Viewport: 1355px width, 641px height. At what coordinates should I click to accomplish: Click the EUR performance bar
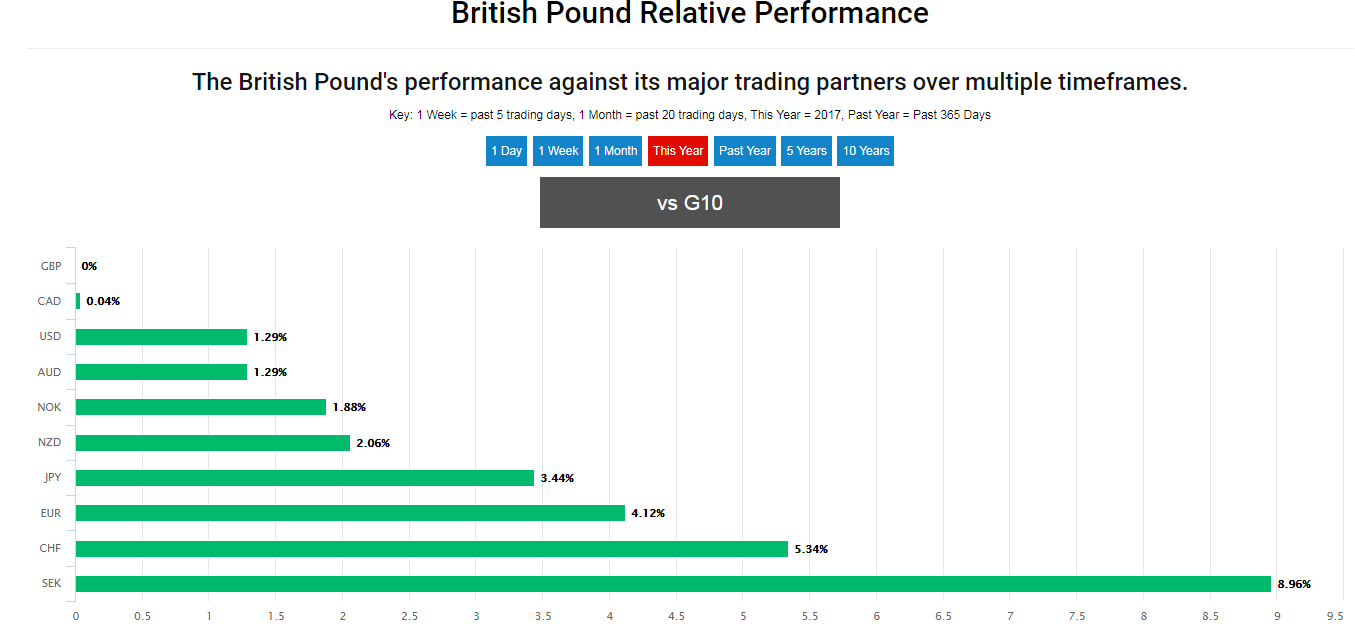click(350, 513)
